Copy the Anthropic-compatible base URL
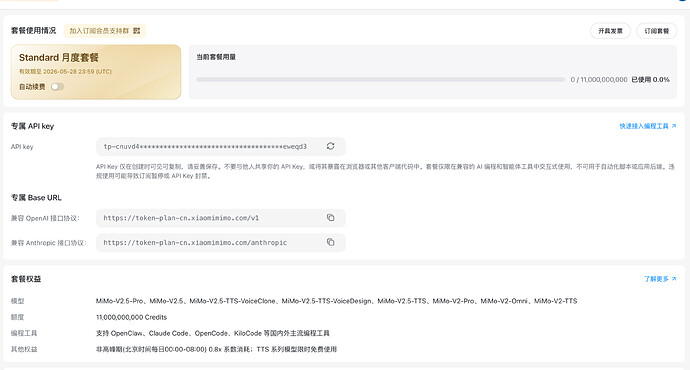Screen dimensions: 690x370 pos(330,242)
